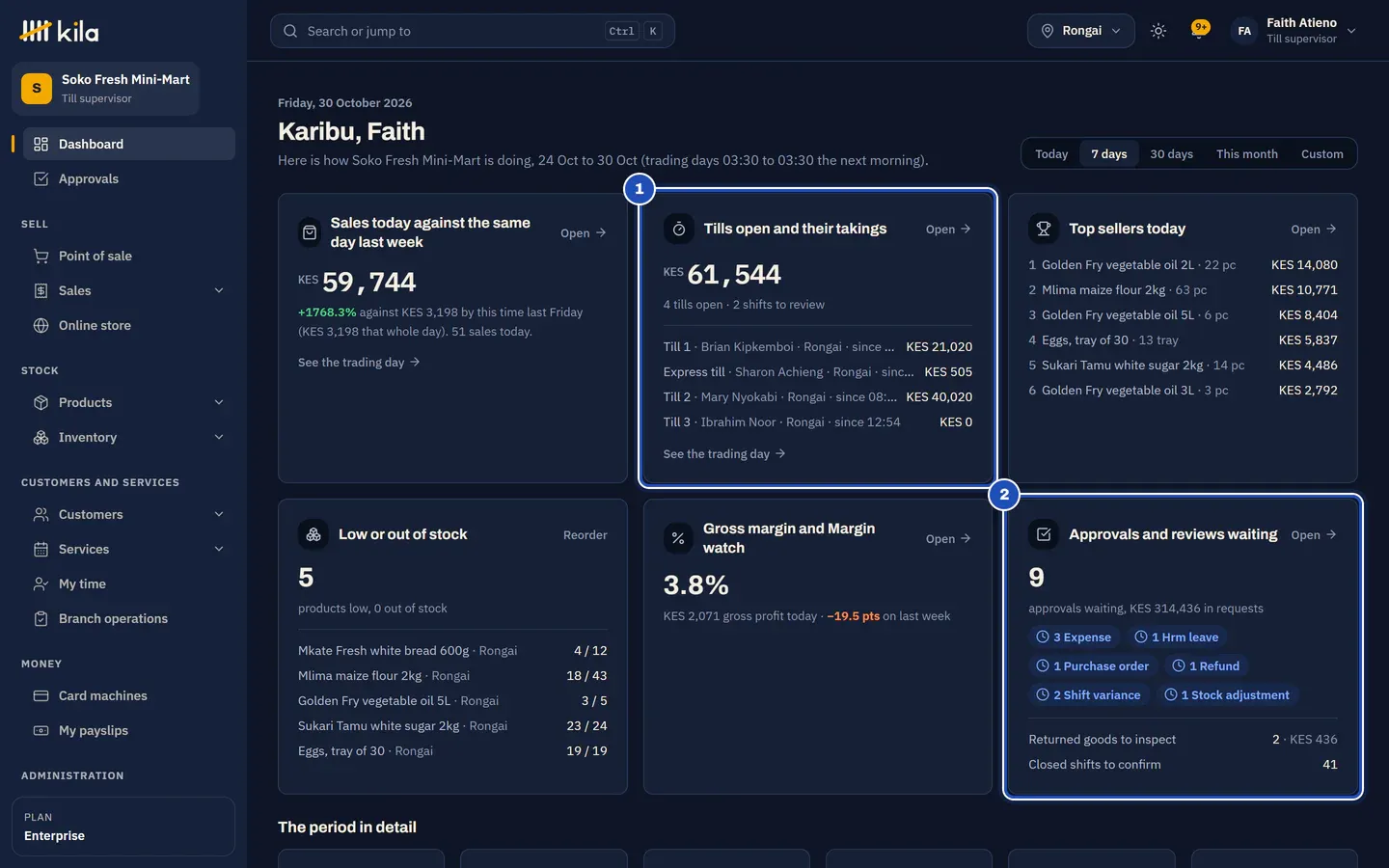This screenshot has height=868, width=1389.
Task: Click the 3 Expense chip
Action: pos(1074,637)
